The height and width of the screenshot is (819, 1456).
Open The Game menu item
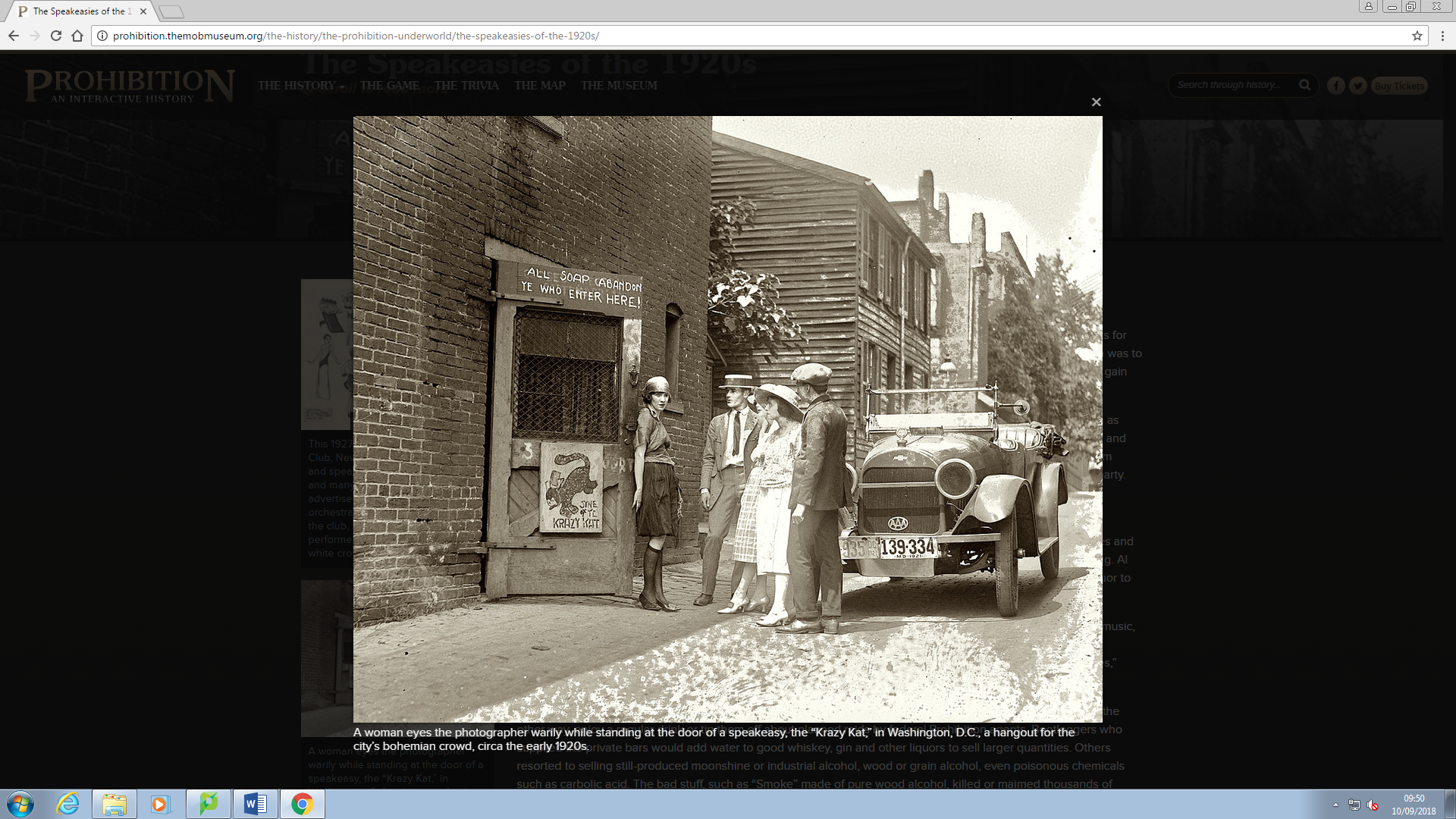coord(389,86)
